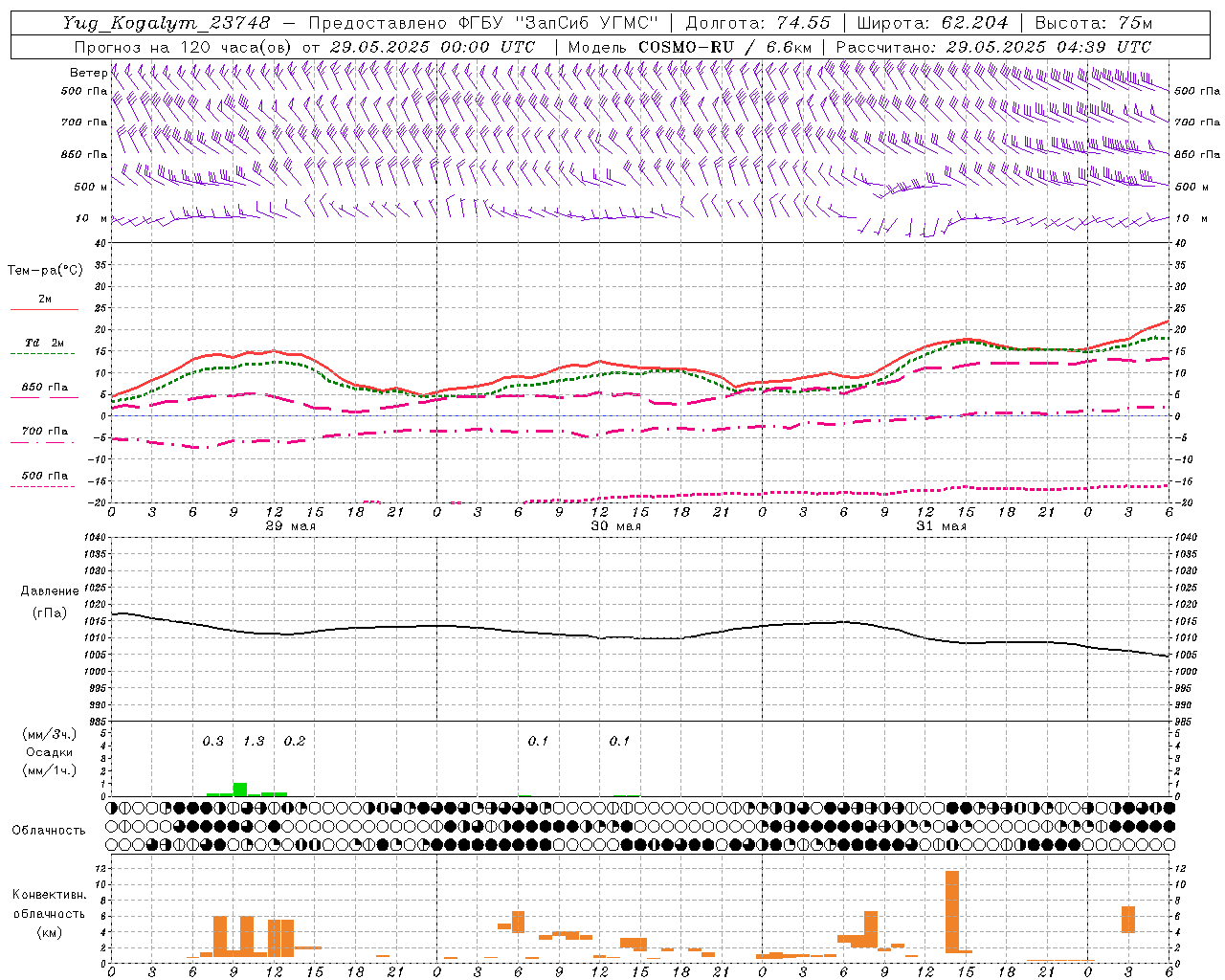Click the computed time Рассчитано: 29.05.2025 04:39 UTC
This screenshot has height=980, width=1225.
pyautogui.click(x=993, y=47)
